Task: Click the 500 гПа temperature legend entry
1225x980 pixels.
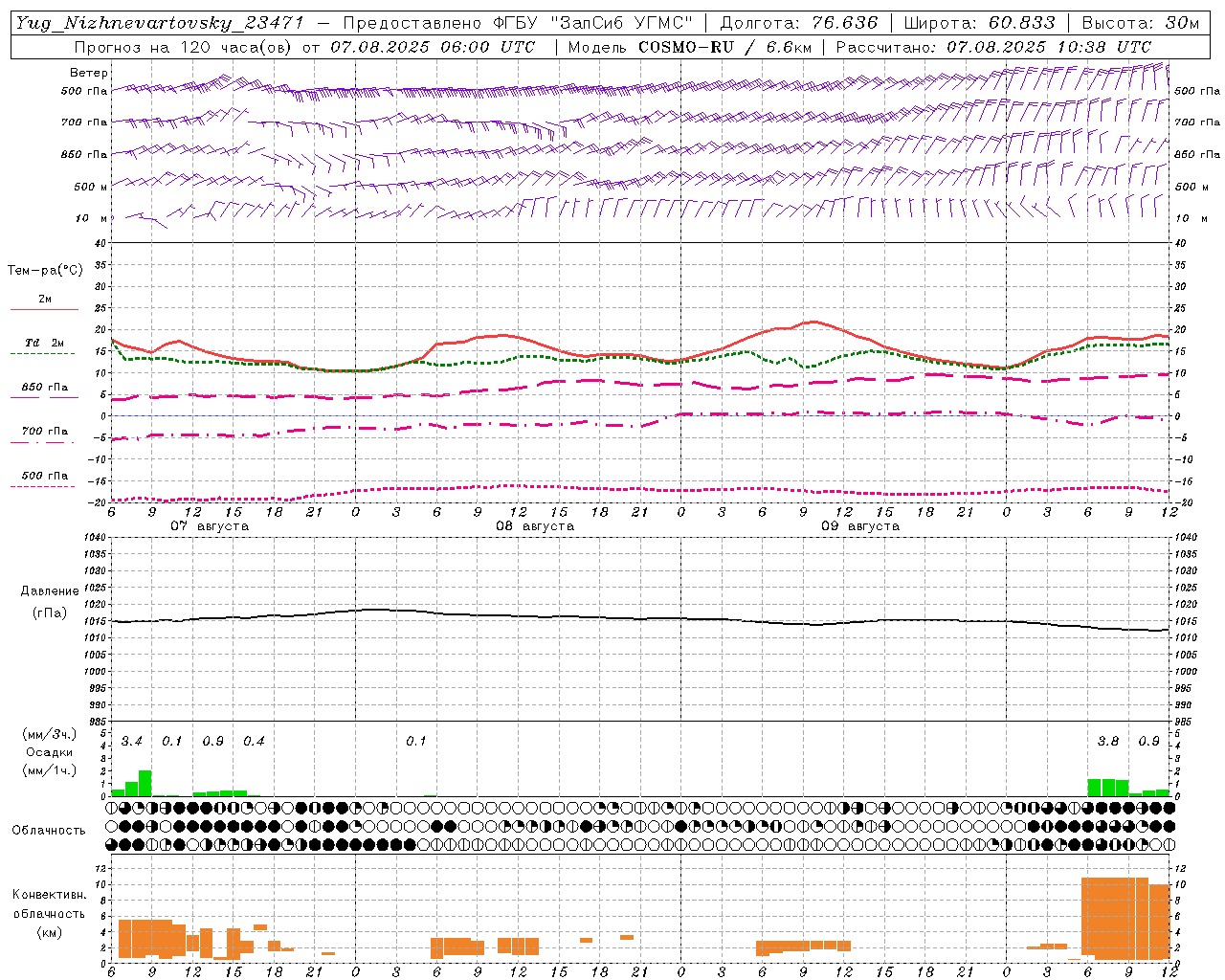Action: pyautogui.click(x=45, y=475)
